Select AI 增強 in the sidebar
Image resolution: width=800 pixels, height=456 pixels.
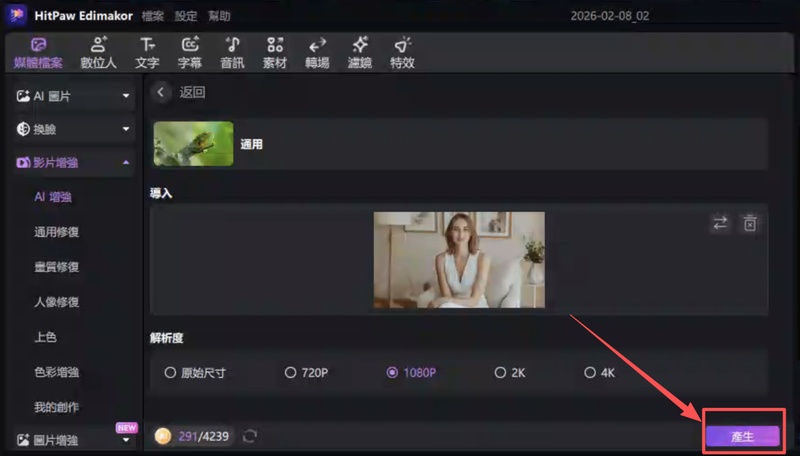53,197
